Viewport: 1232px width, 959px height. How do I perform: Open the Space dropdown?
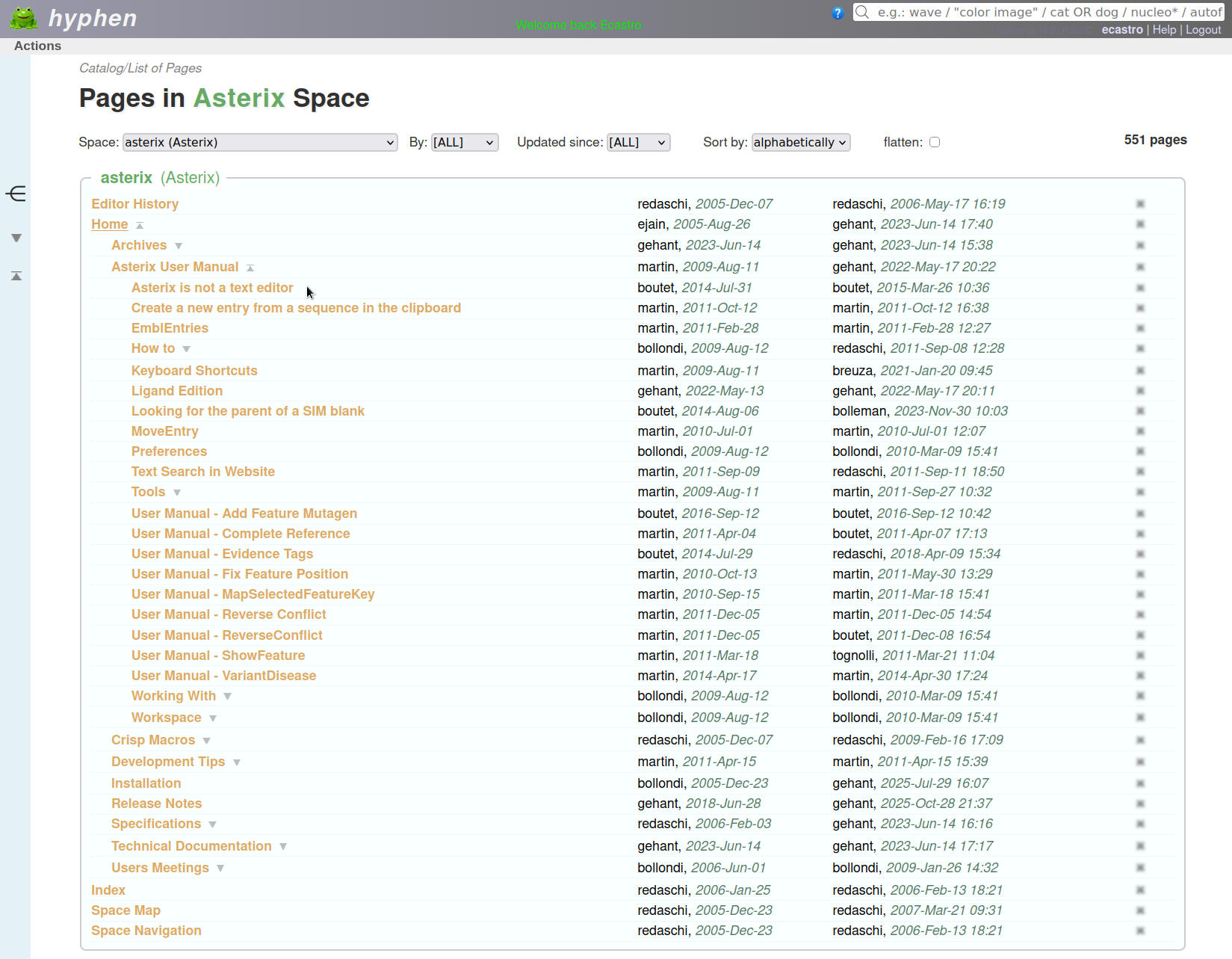point(260,142)
